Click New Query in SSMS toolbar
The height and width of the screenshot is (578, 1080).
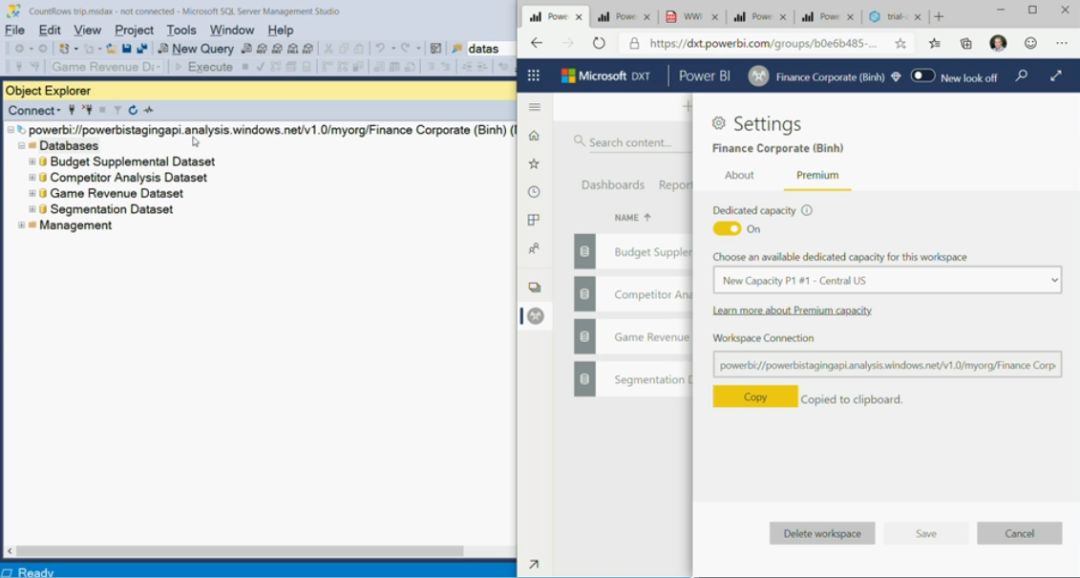pos(196,48)
